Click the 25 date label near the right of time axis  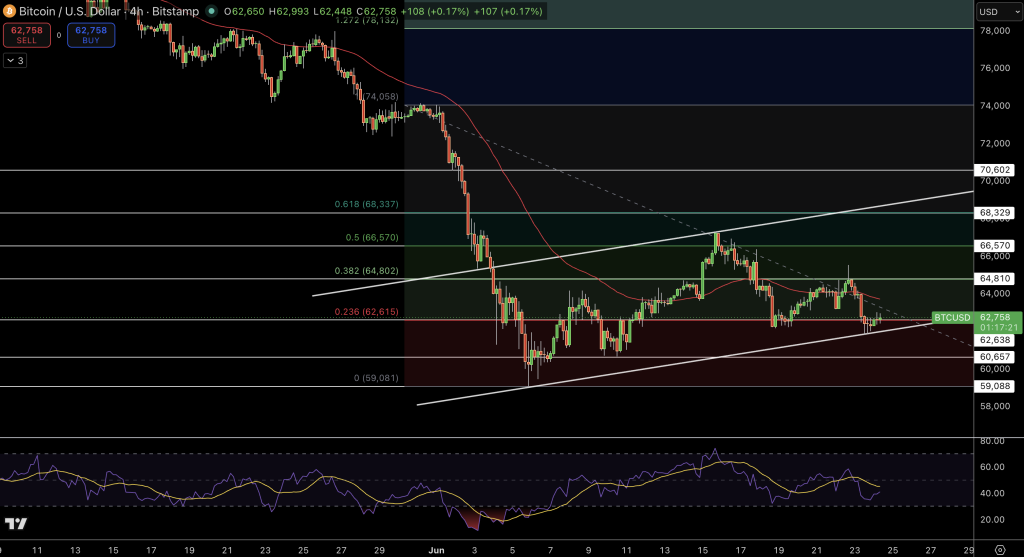[x=893, y=550]
